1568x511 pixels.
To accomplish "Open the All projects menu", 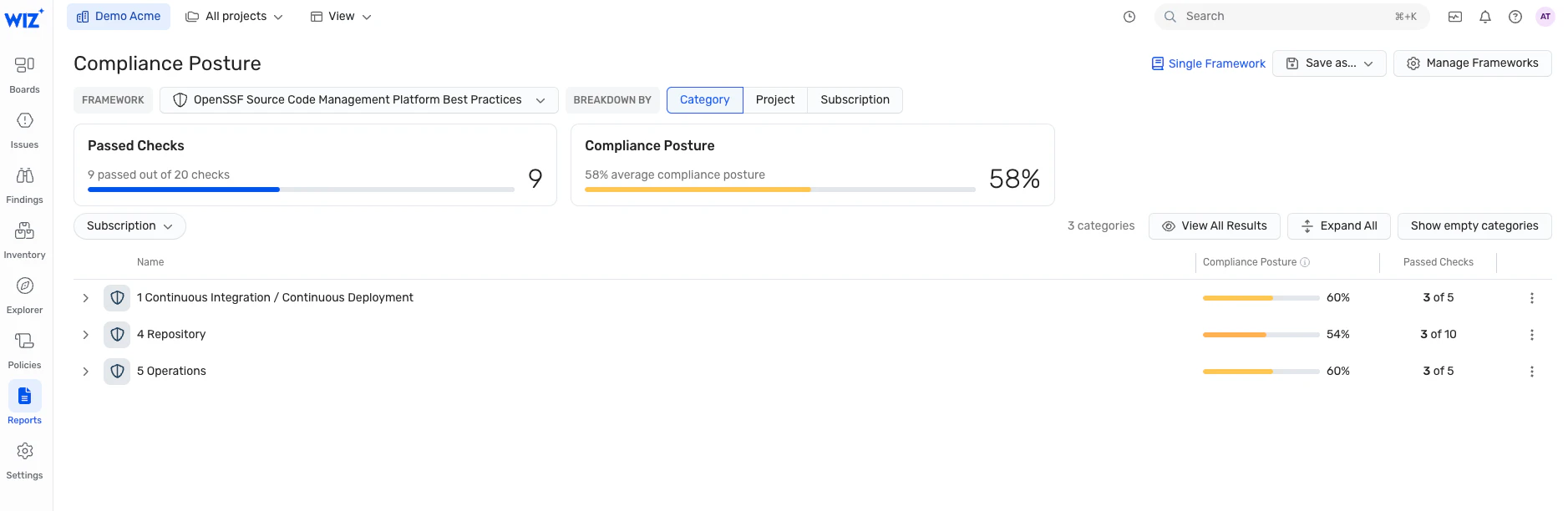I will tap(235, 17).
